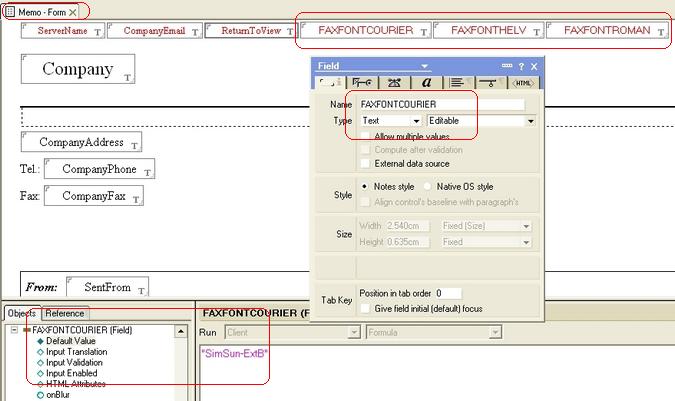675x401 pixels.
Task: Close the Field properties box
Action: click(534, 66)
